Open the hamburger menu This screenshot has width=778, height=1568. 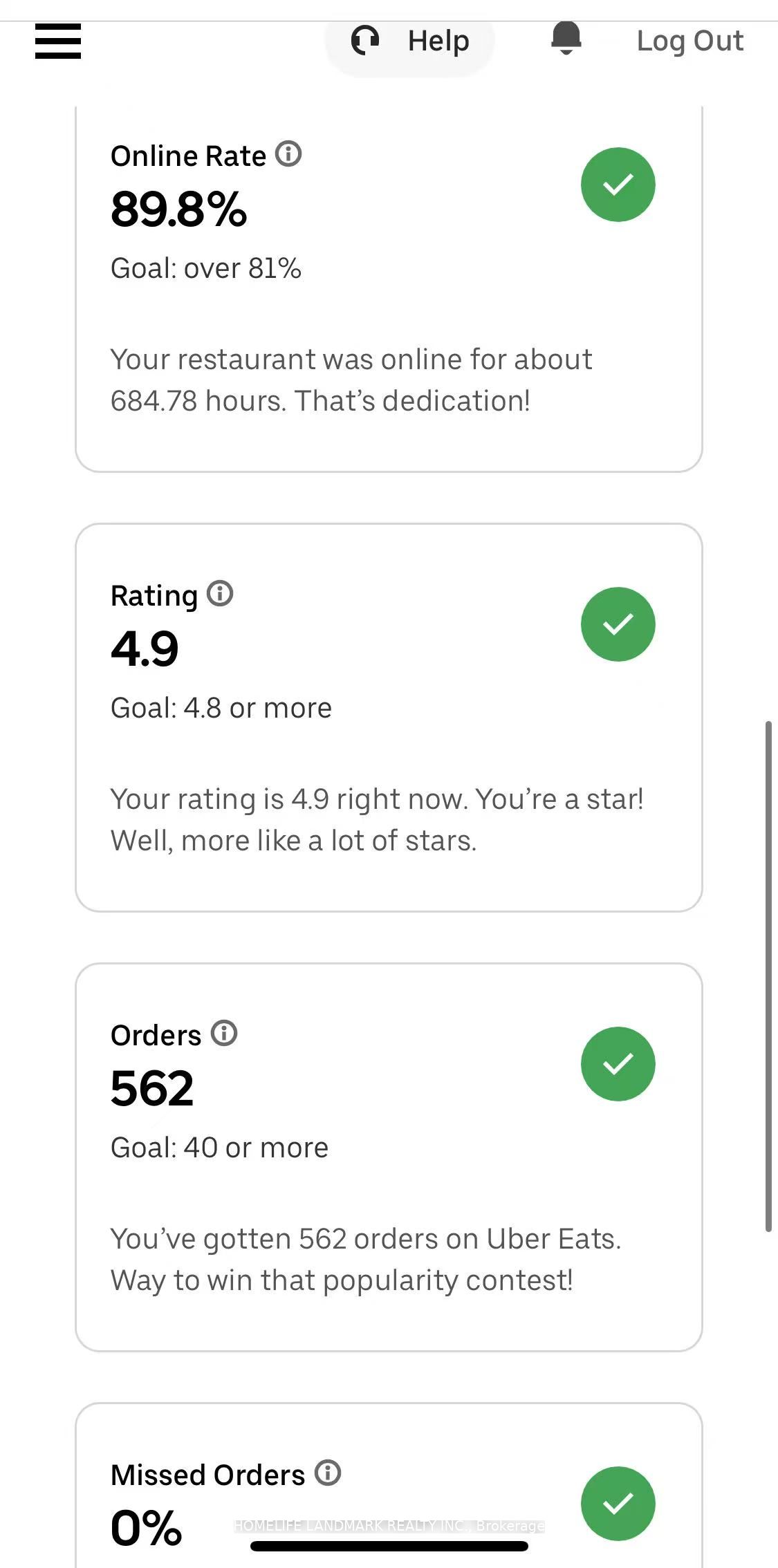tap(58, 41)
